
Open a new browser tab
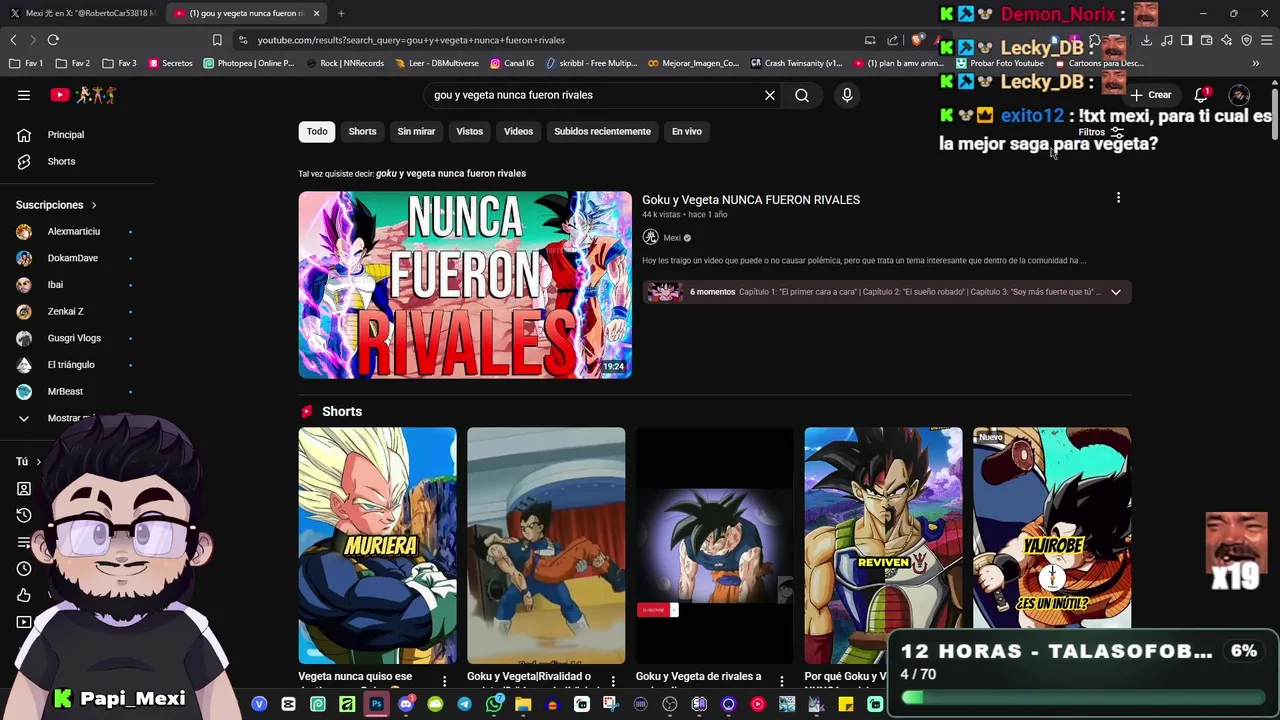(x=341, y=13)
